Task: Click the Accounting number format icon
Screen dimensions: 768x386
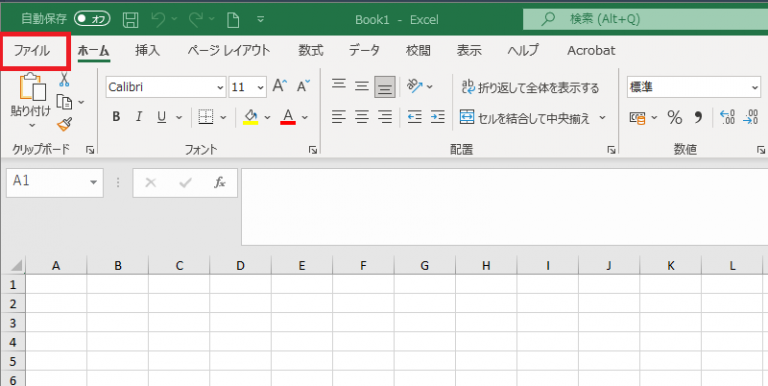Action: (x=637, y=118)
